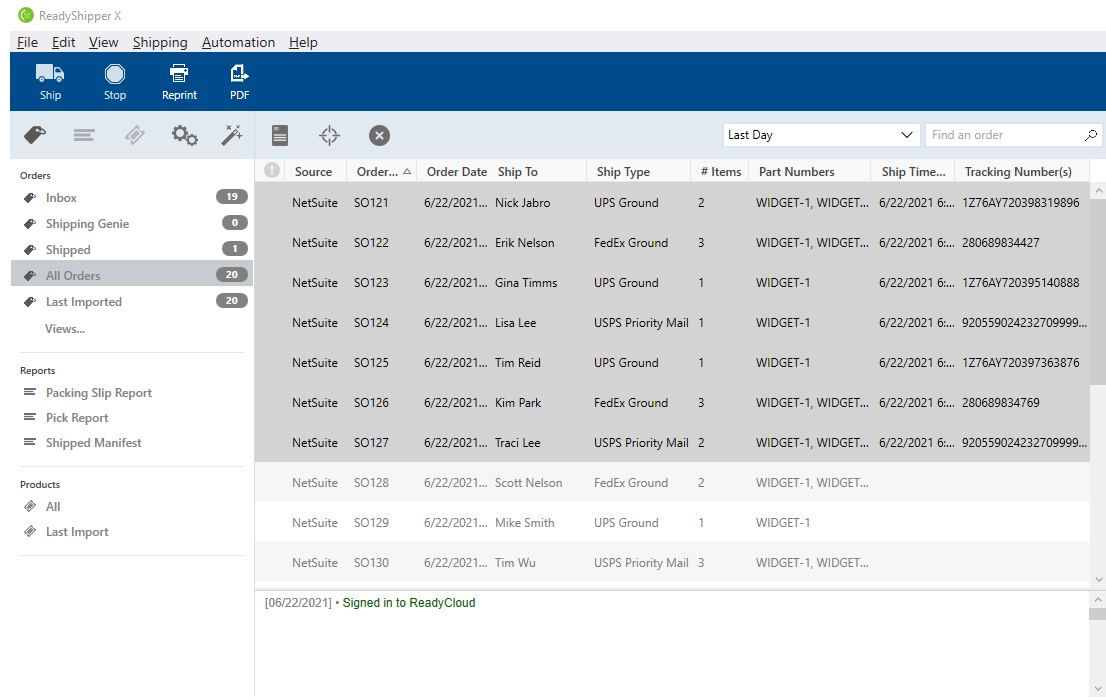
Task: Click the log panel scroll up arrow
Action: (1098, 600)
